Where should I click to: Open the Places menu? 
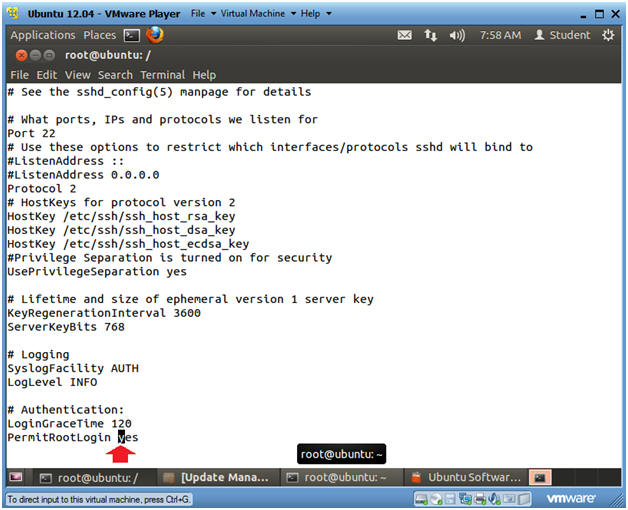coord(100,35)
